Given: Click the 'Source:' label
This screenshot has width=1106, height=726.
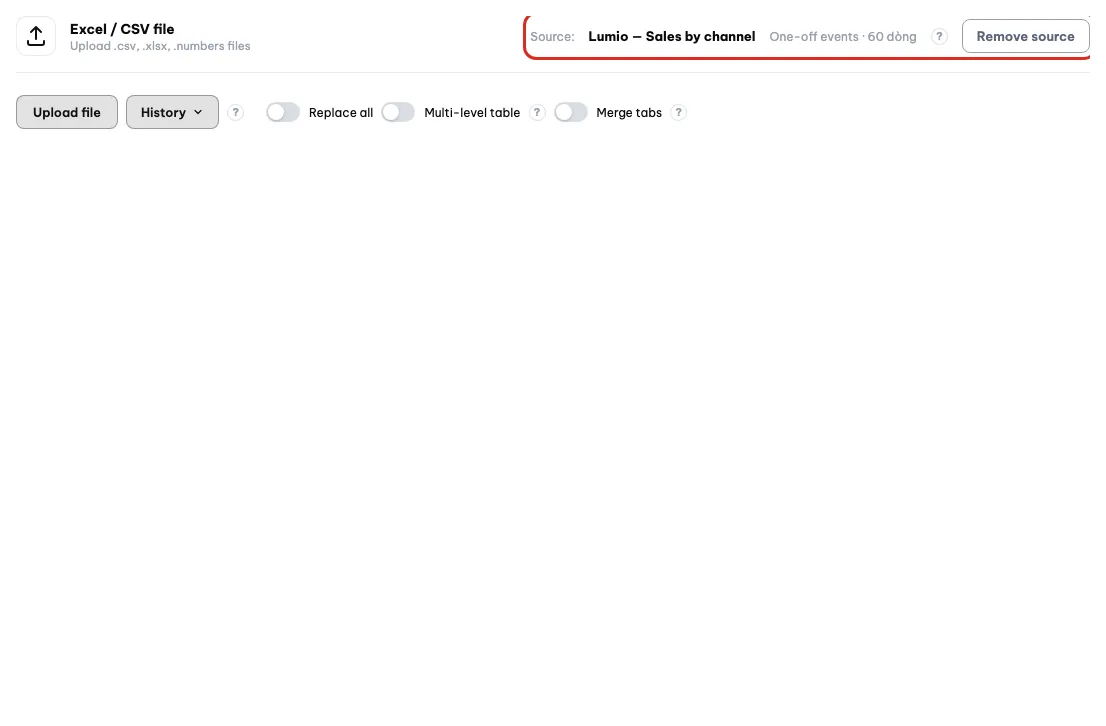Looking at the screenshot, I should pyautogui.click(x=552, y=37).
